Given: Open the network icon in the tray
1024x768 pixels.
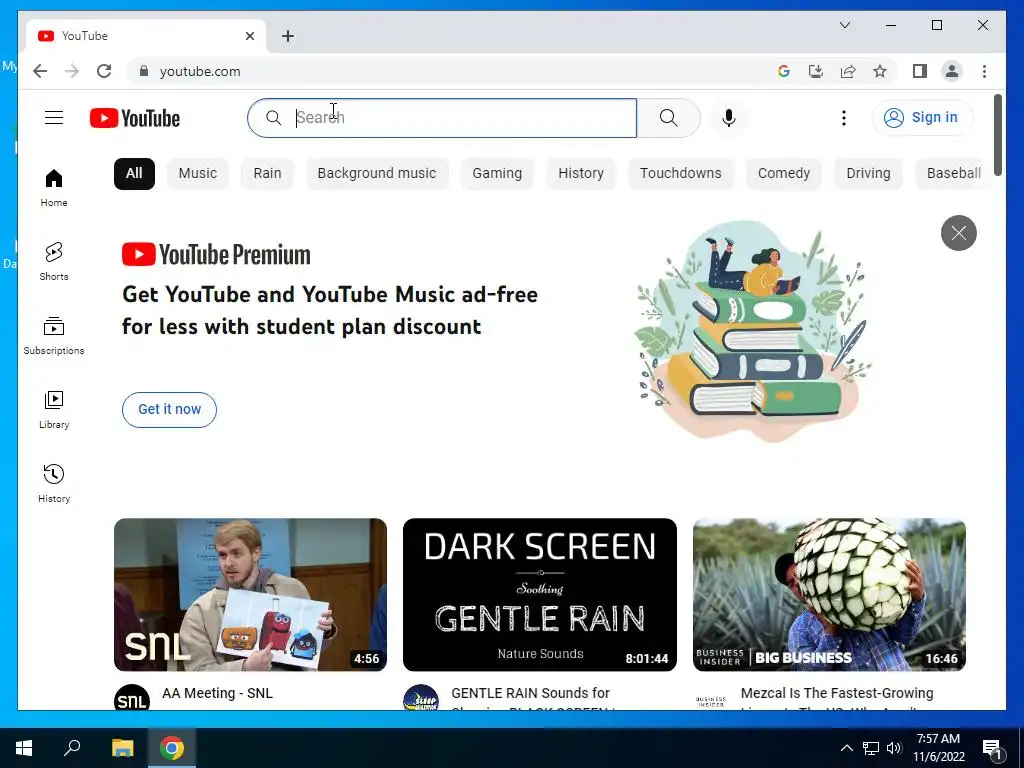Looking at the screenshot, I should 871,748.
